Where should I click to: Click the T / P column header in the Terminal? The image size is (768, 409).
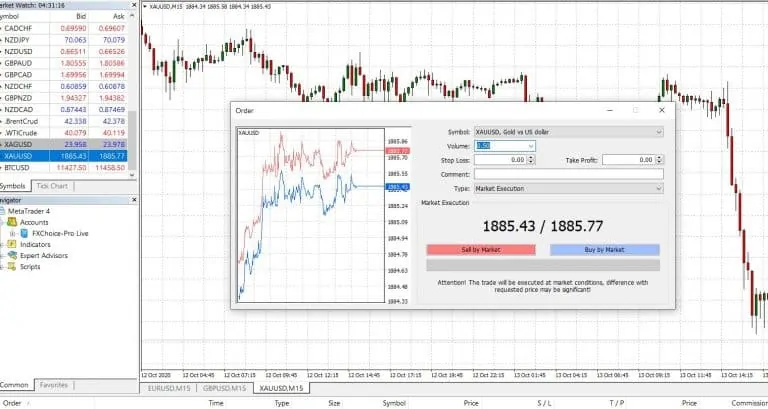tap(617, 403)
